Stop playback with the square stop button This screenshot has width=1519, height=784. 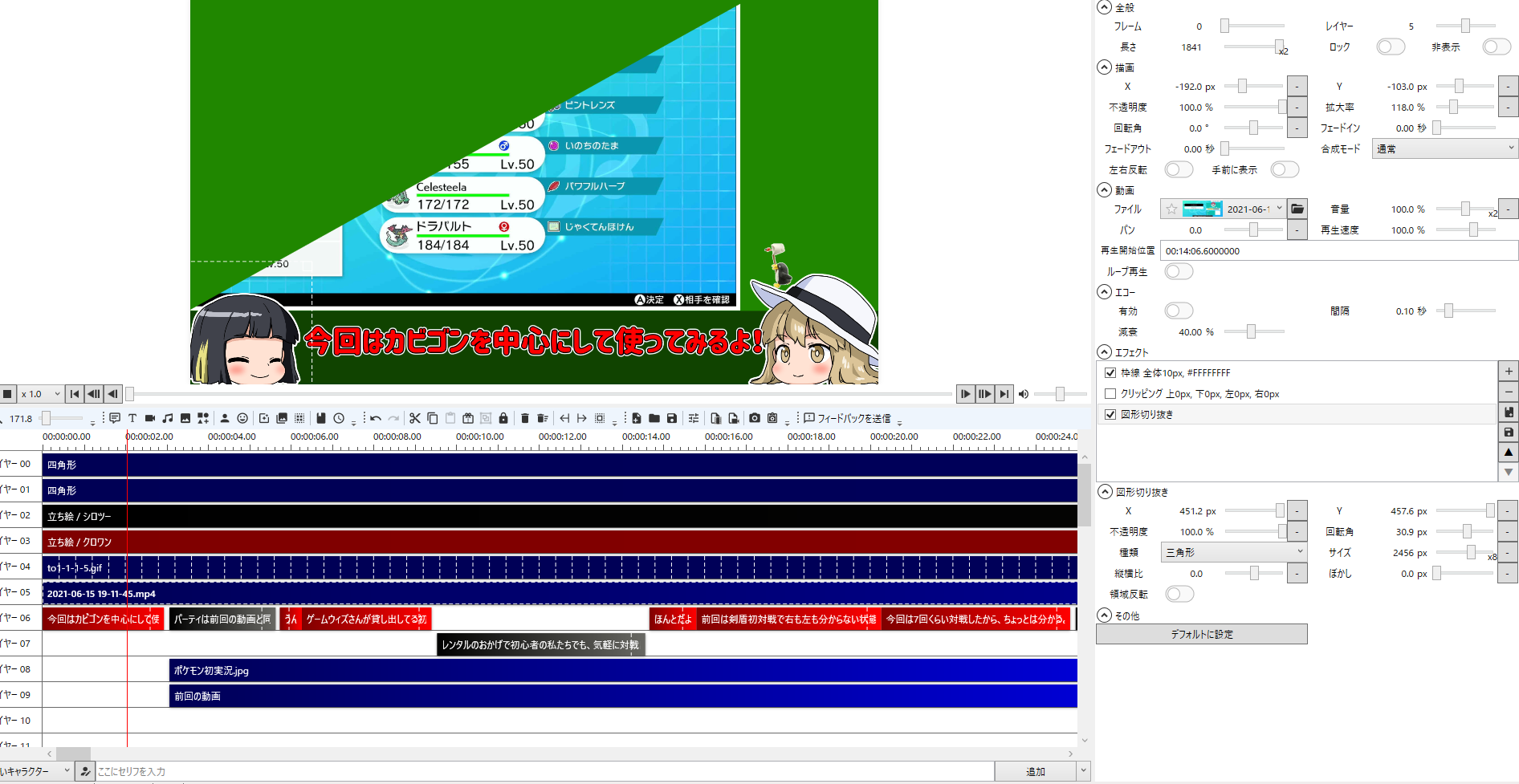(x=7, y=394)
